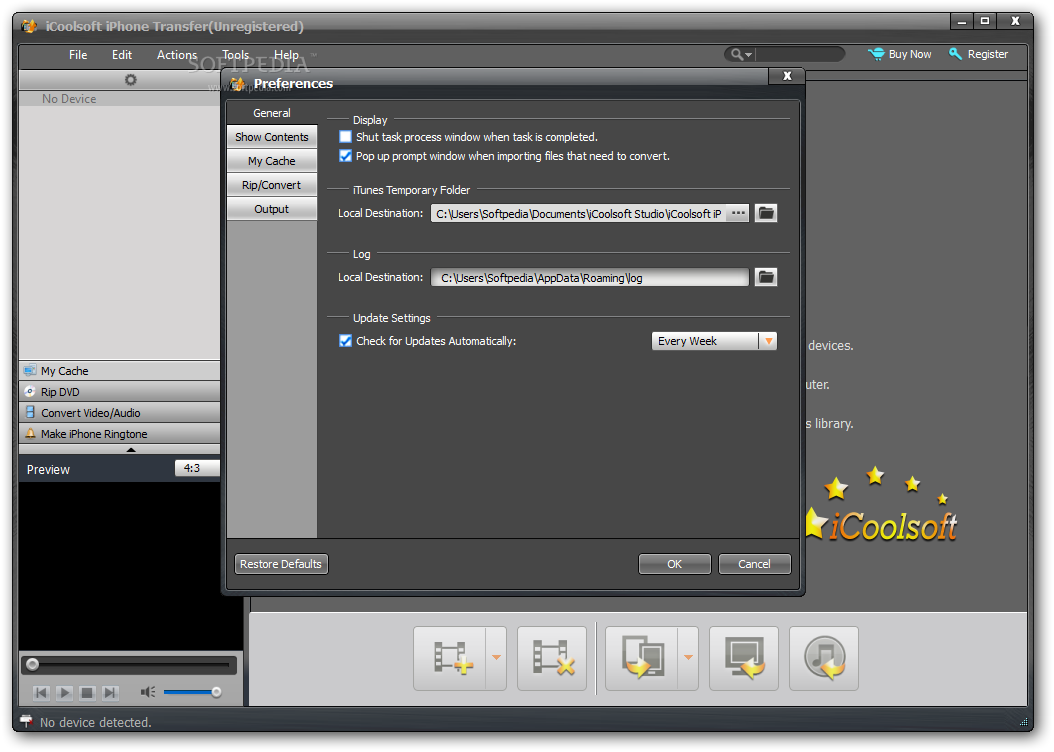Click the remove video file toolbar icon
Image resolution: width=1054 pixels, height=752 pixels.
pyautogui.click(x=552, y=658)
